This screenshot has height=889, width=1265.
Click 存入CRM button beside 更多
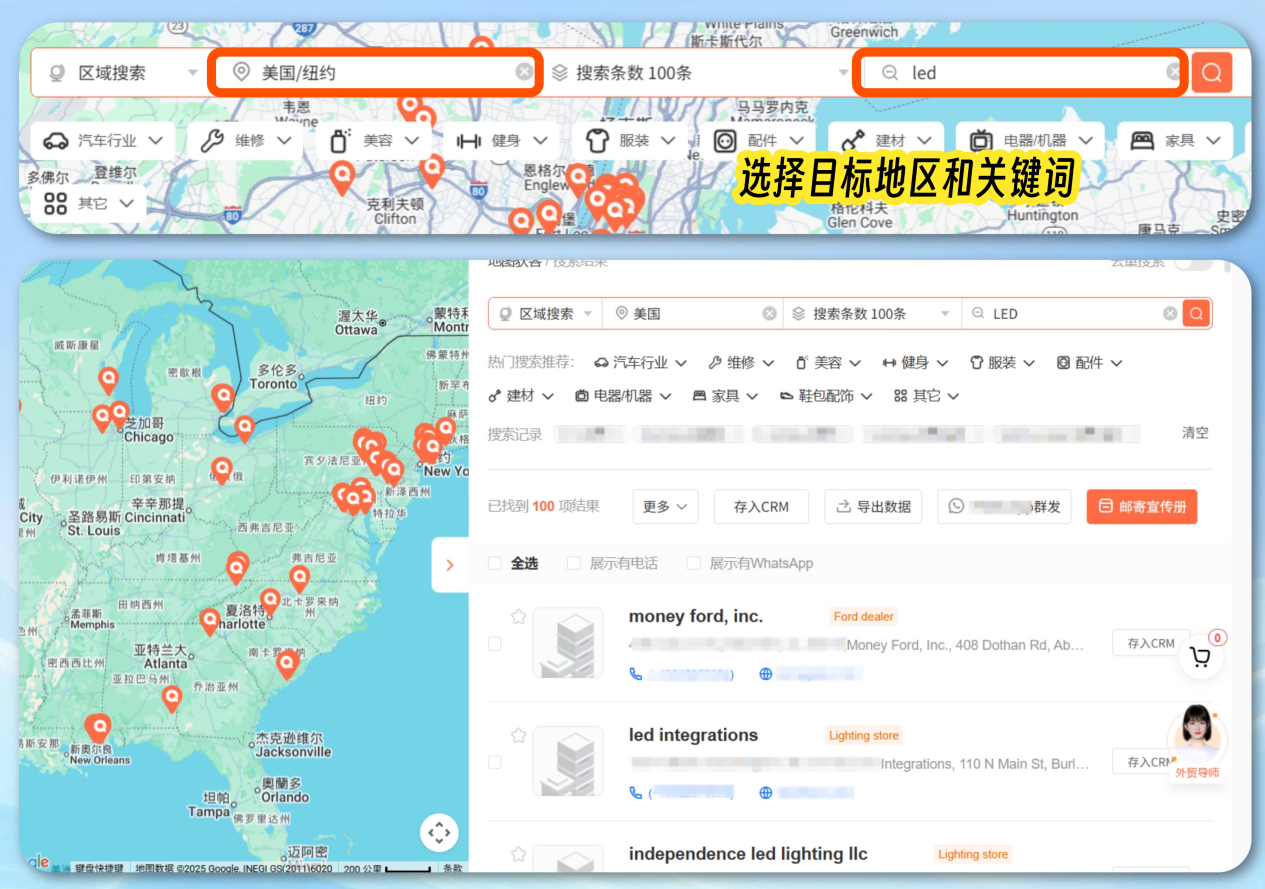[761, 507]
